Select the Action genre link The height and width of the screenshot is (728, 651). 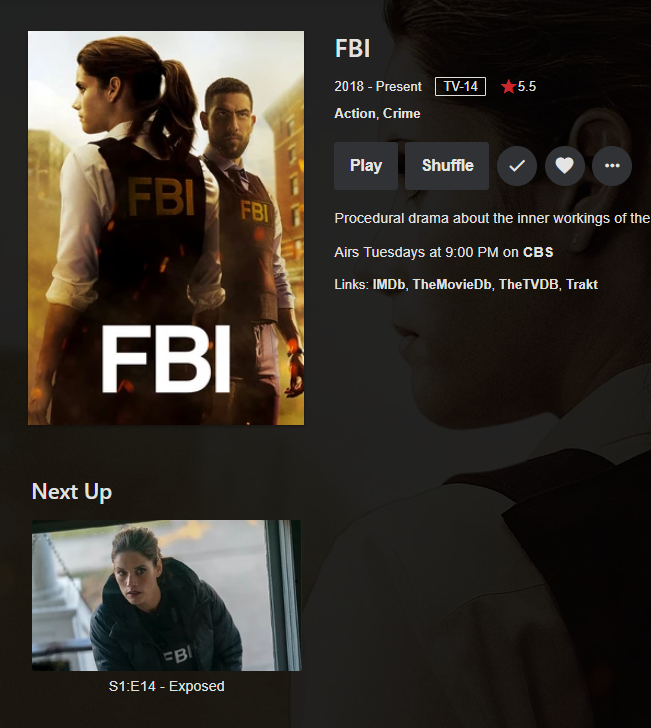355,113
